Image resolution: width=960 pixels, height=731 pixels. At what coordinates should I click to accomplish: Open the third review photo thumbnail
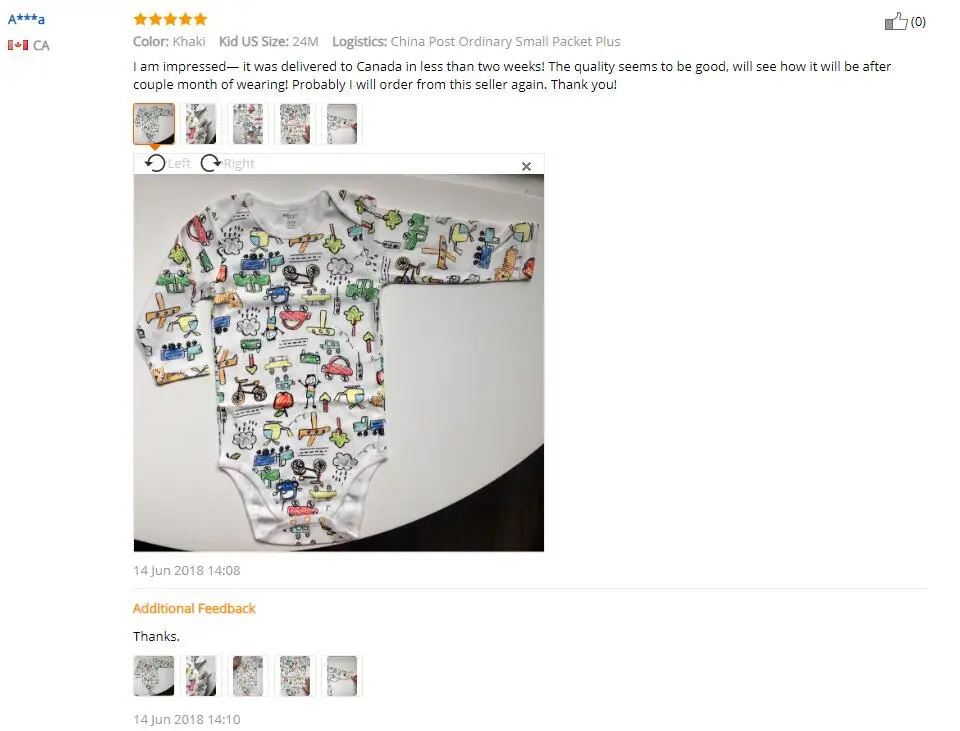[248, 124]
